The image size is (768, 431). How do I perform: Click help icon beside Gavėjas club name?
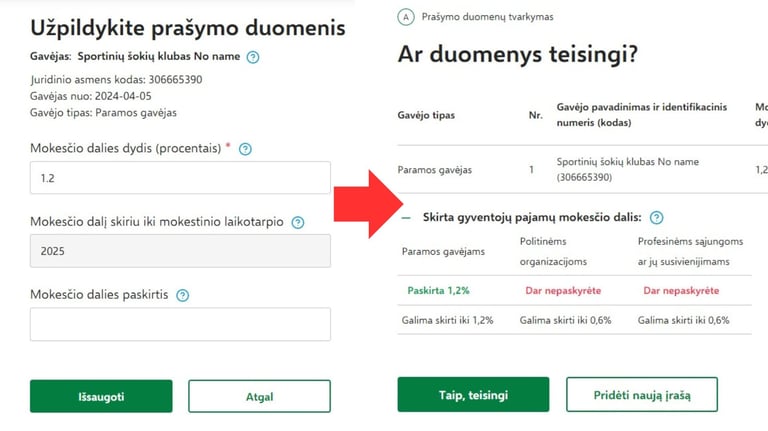253,57
